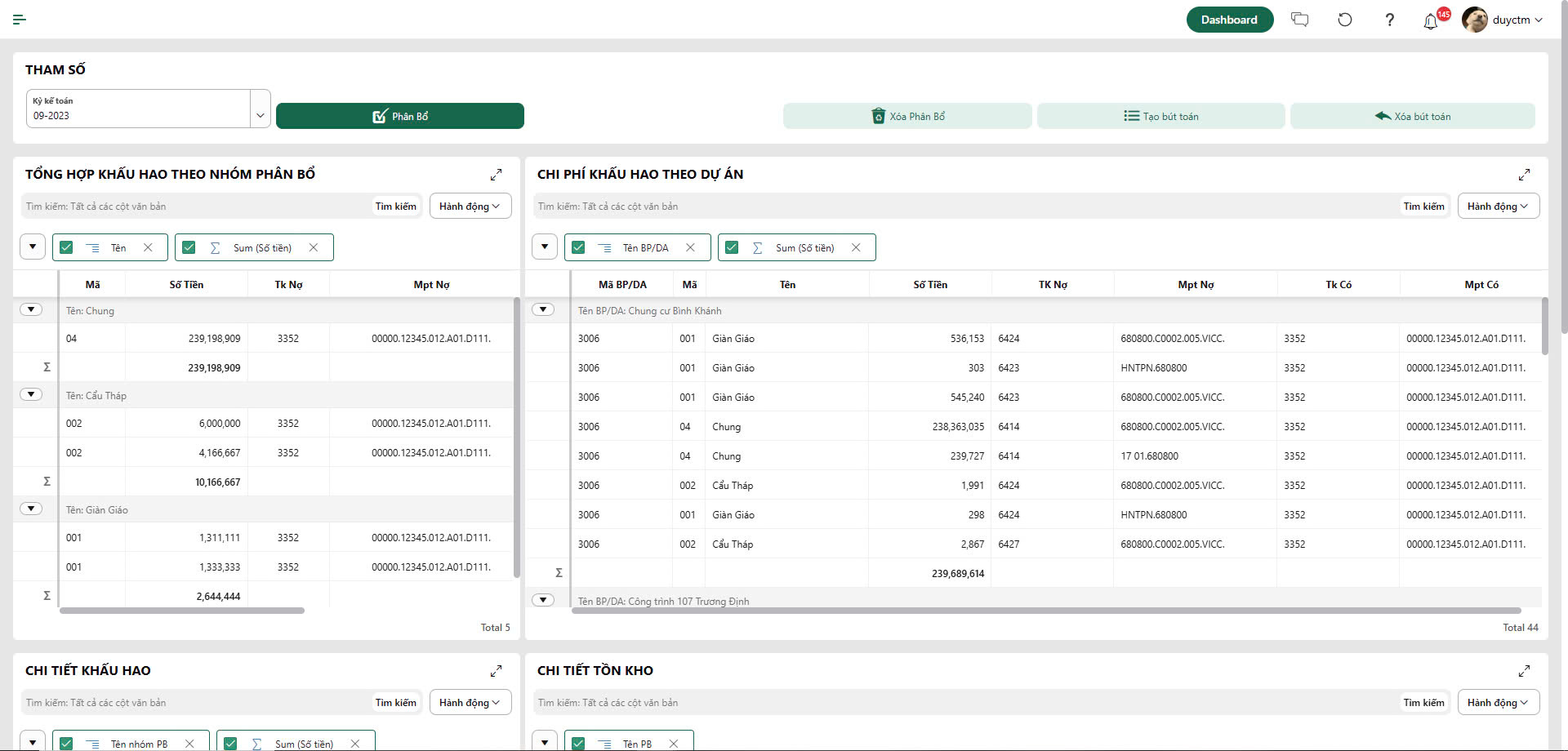This screenshot has width=1568, height=751.
Task: Toggle Sum (Số tiền) checkbox in Chi tiết khấu hao
Action: [x=230, y=744]
